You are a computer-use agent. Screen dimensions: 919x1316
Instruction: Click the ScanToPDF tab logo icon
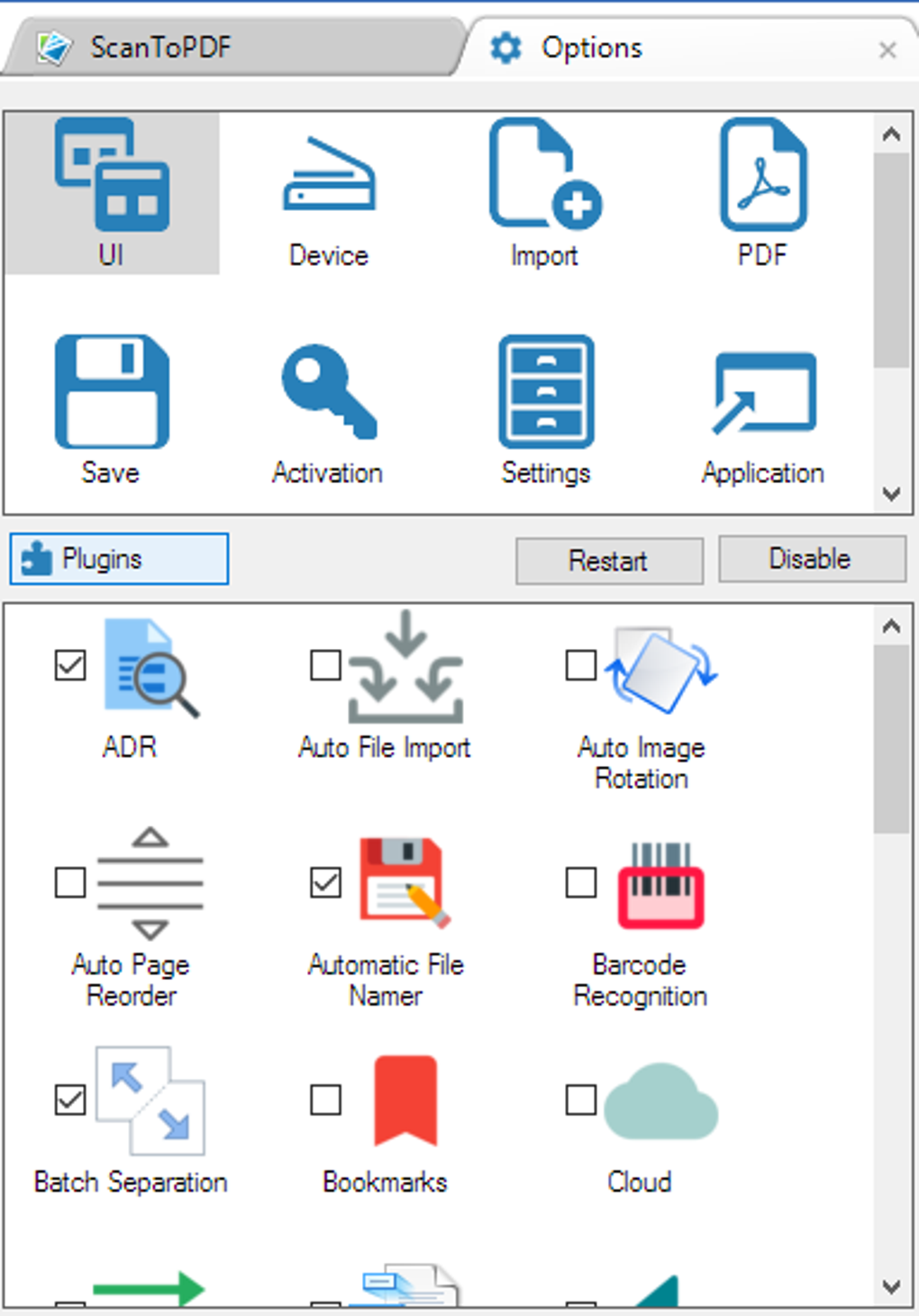pyautogui.click(x=54, y=48)
